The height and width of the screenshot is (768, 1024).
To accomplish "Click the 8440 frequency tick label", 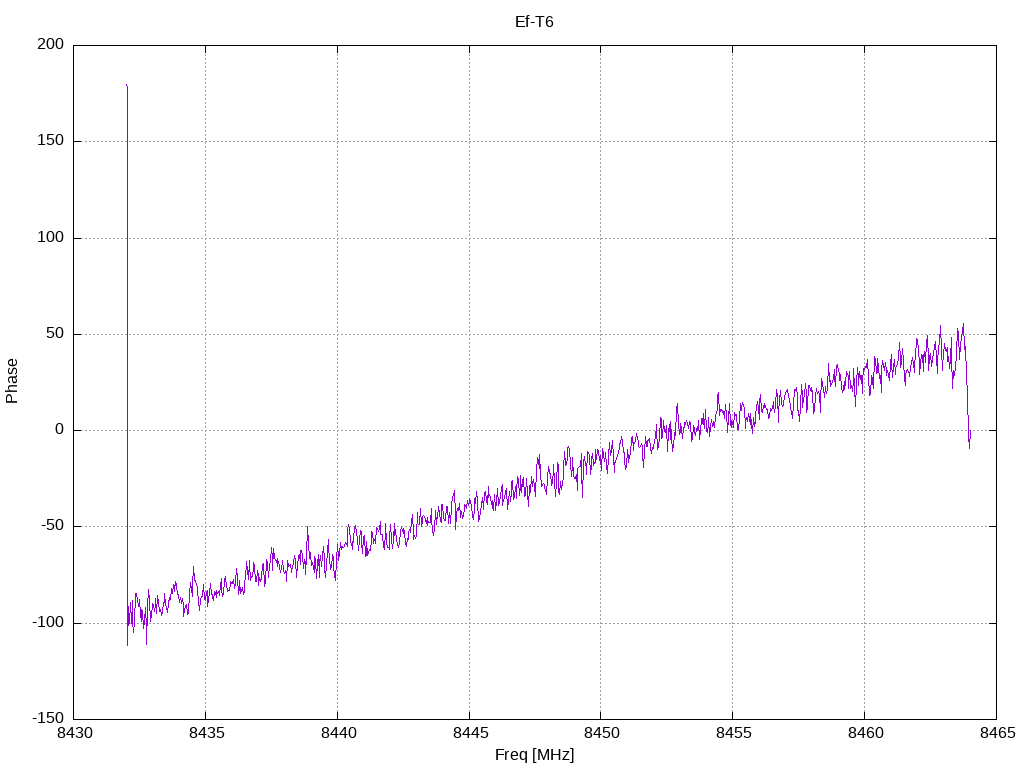I will (x=337, y=735).
